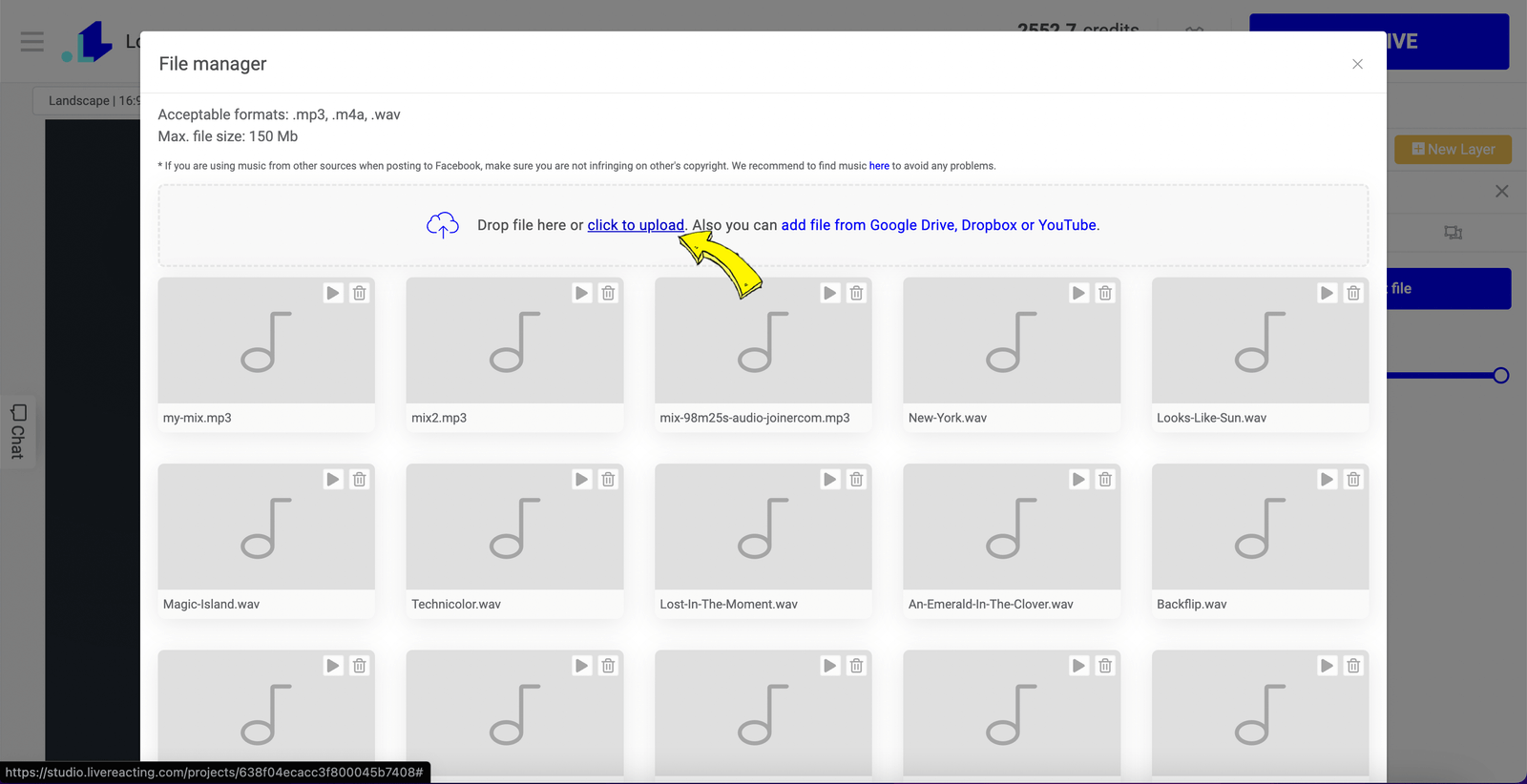Choose the Backflip.wav thumbnail
The image size is (1527, 784).
point(1260,526)
